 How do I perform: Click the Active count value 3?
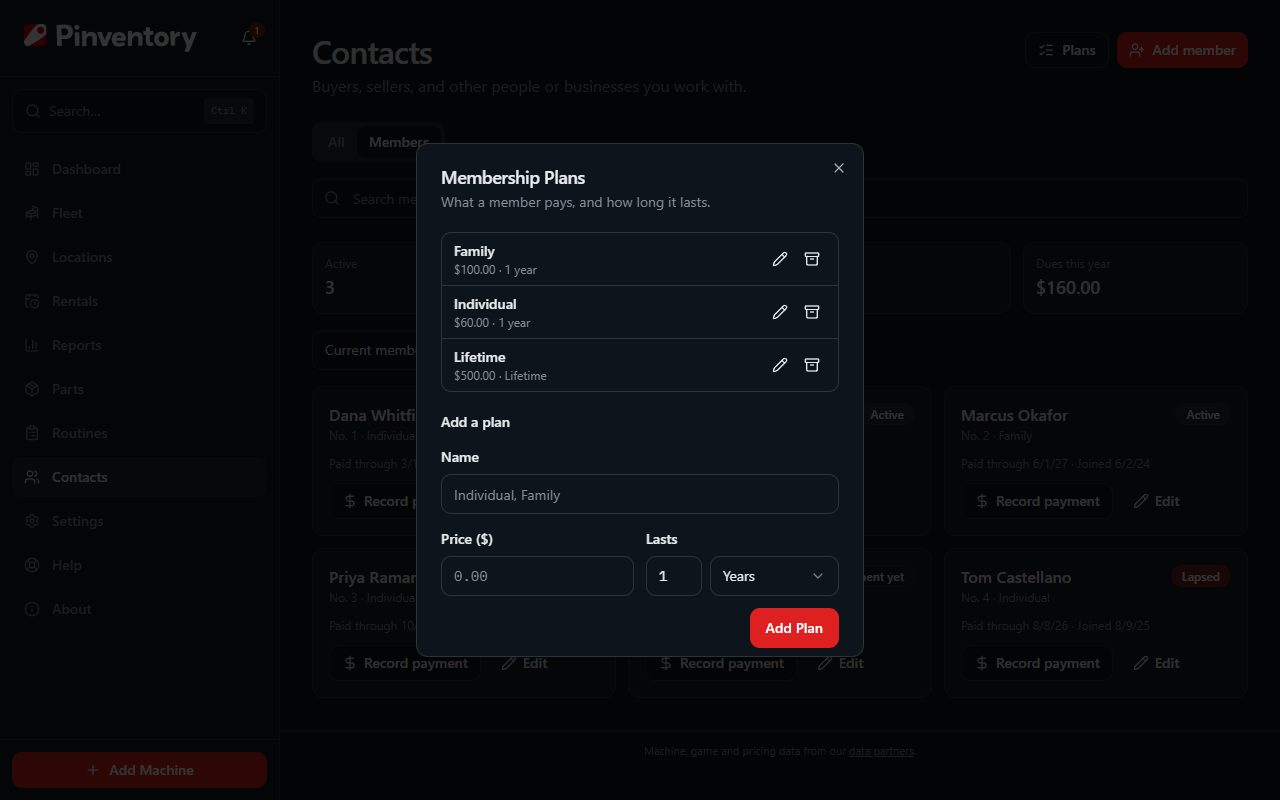330,288
